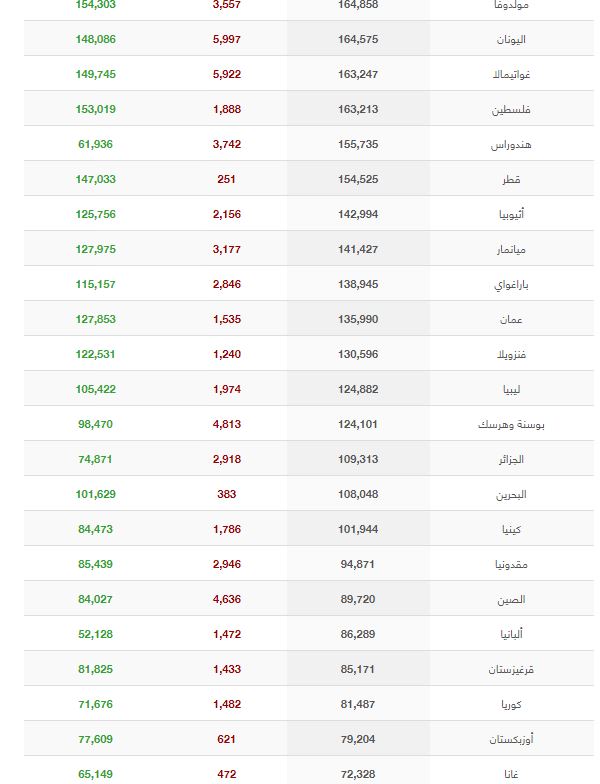The image size is (600, 784).
Task: Select deaths value 251 in قطر row
Action: coord(226,179)
